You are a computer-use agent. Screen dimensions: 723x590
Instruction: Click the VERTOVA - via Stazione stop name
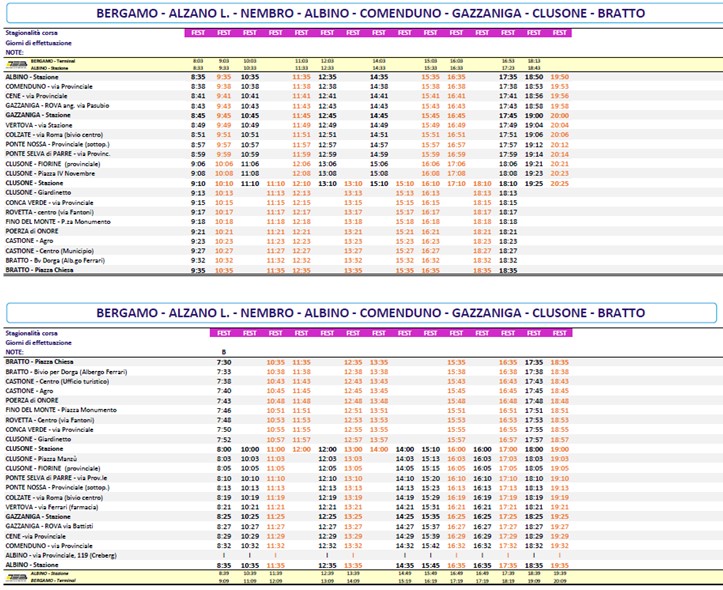[39, 125]
